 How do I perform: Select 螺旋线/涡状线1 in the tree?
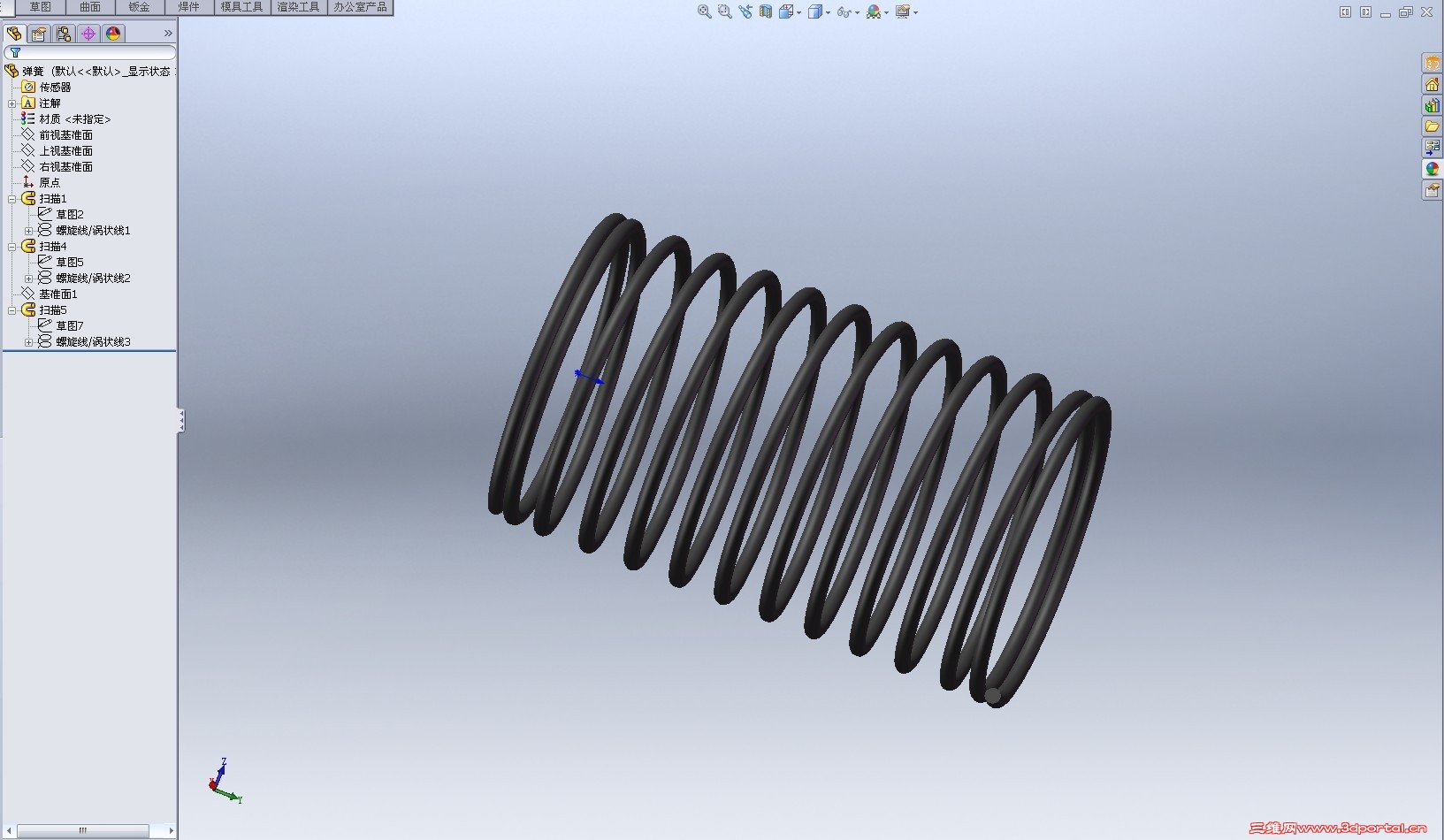pos(93,230)
